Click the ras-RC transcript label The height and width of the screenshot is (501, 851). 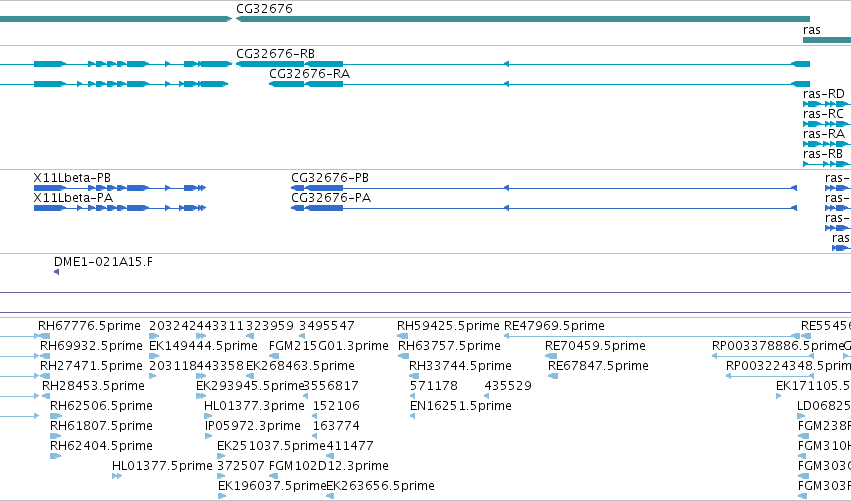click(823, 114)
